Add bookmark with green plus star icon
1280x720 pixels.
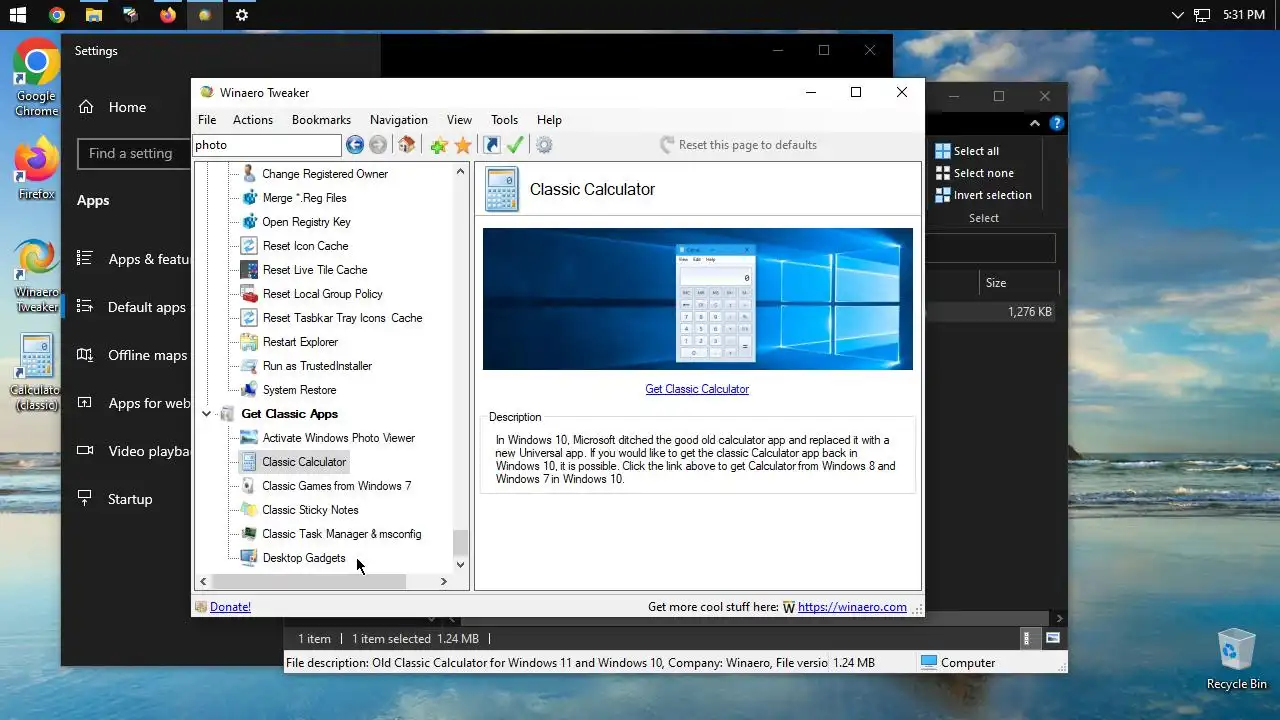click(x=439, y=145)
